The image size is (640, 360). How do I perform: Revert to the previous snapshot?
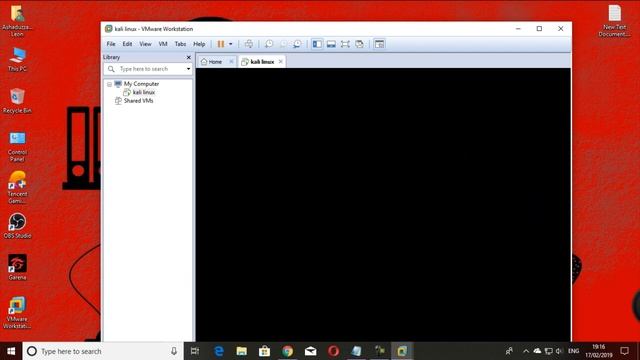[x=283, y=44]
